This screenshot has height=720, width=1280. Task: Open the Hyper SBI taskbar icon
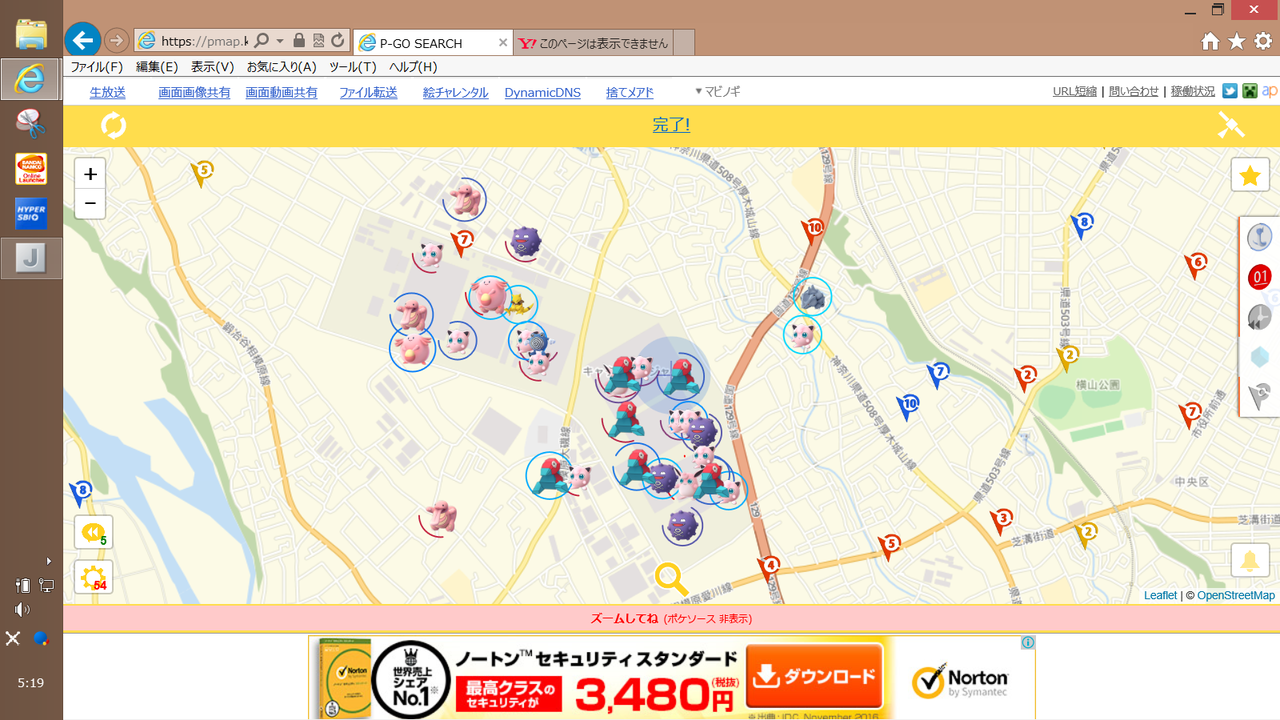click(31, 213)
